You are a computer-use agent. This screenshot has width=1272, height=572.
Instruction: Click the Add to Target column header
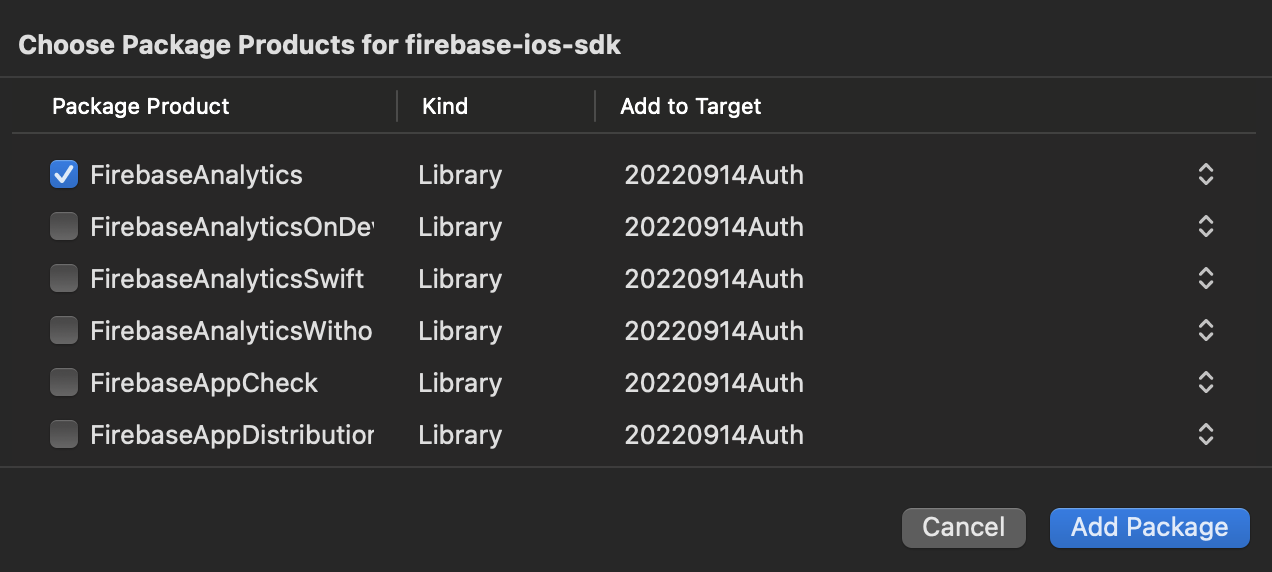click(691, 106)
